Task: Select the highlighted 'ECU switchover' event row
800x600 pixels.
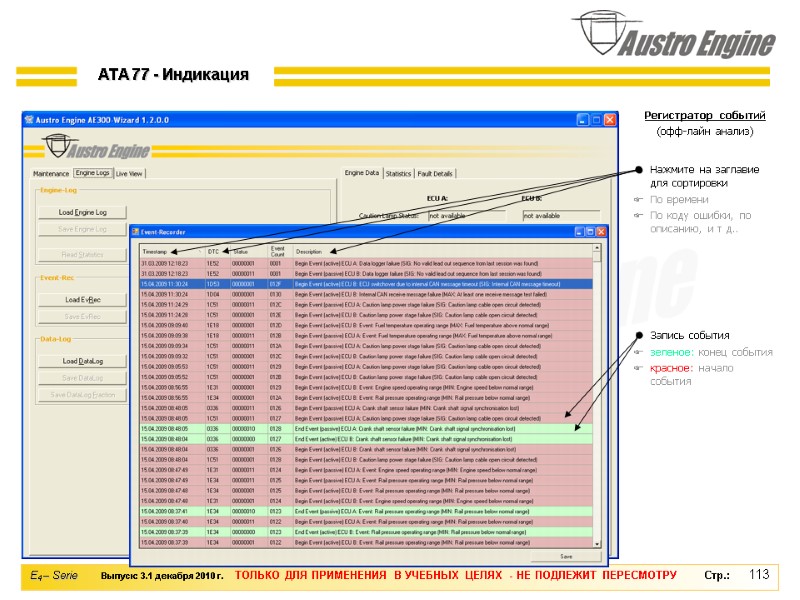Action: pyautogui.click(x=366, y=284)
